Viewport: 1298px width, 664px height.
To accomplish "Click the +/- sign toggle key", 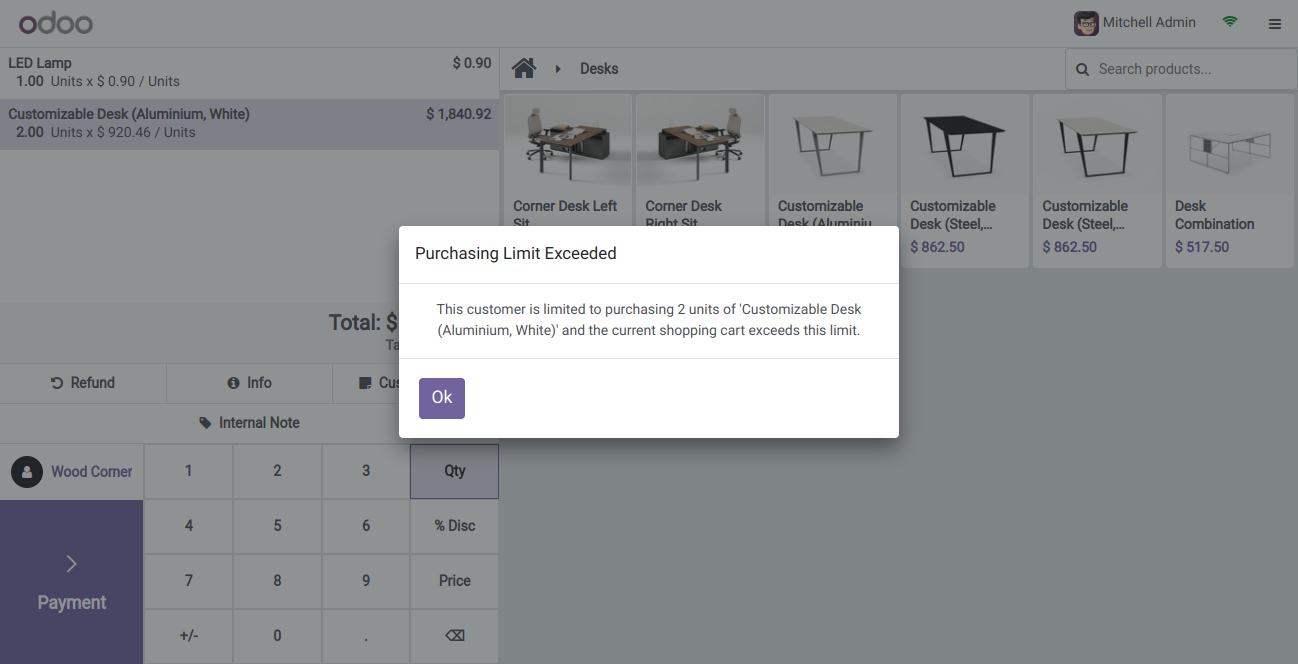I will (x=188, y=636).
